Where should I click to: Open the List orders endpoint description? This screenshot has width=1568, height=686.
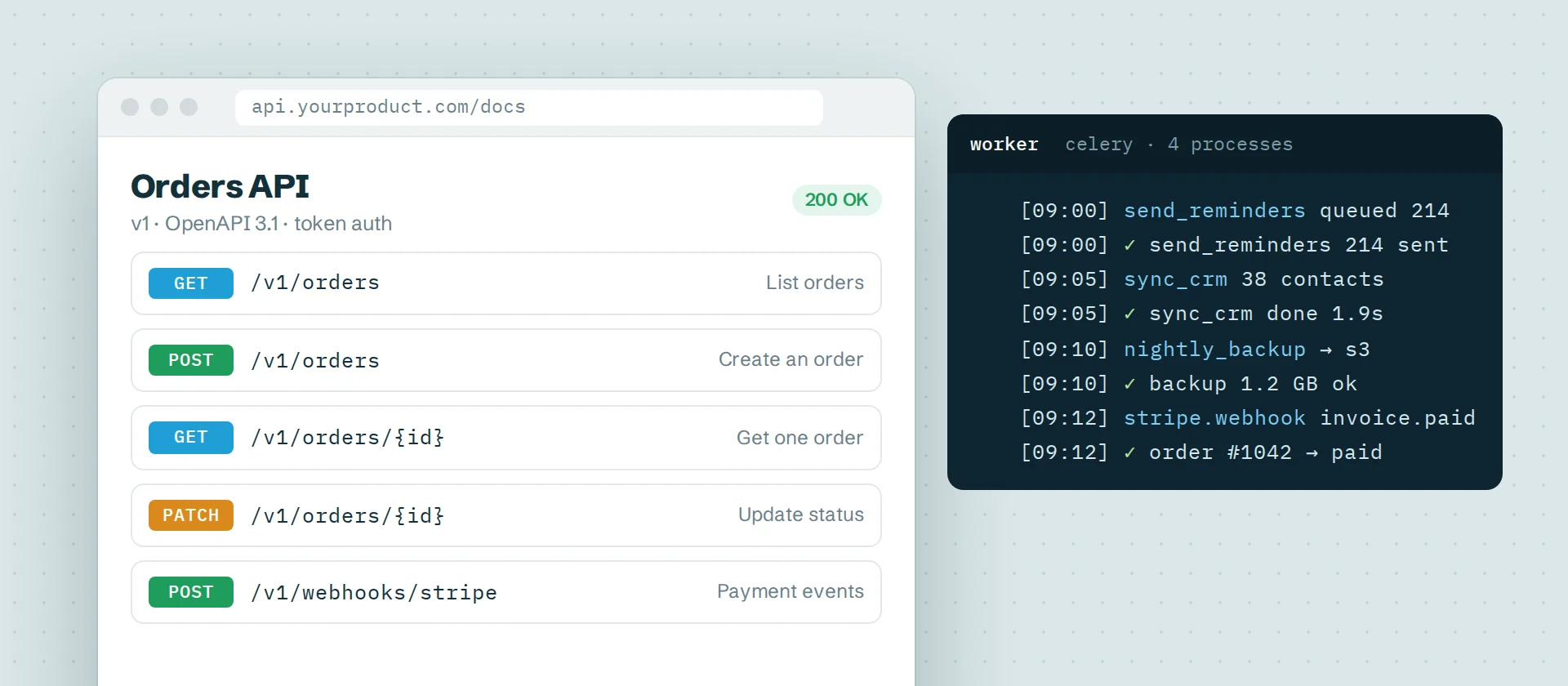[x=814, y=283]
